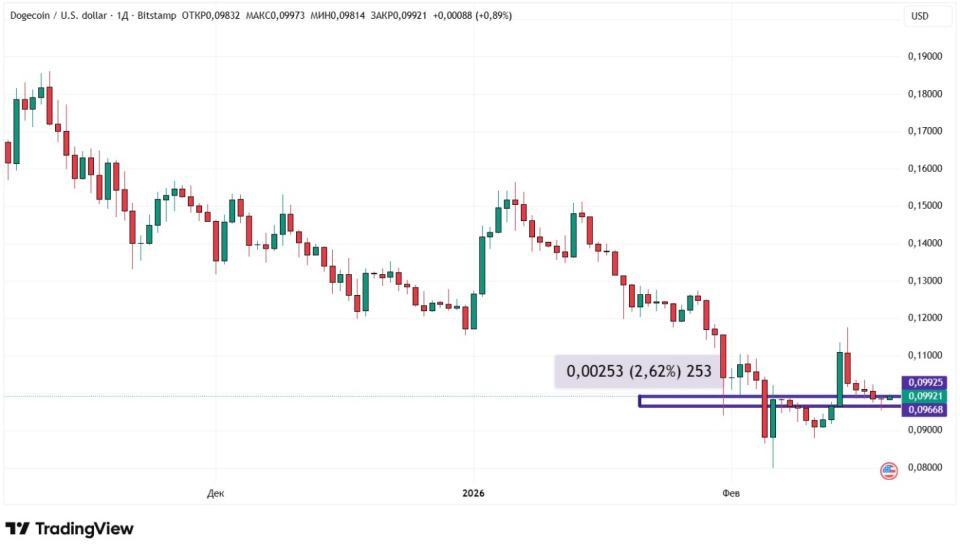The height and width of the screenshot is (553, 960).
Task: Click the 0,15000 price scale label
Action: tap(923, 206)
